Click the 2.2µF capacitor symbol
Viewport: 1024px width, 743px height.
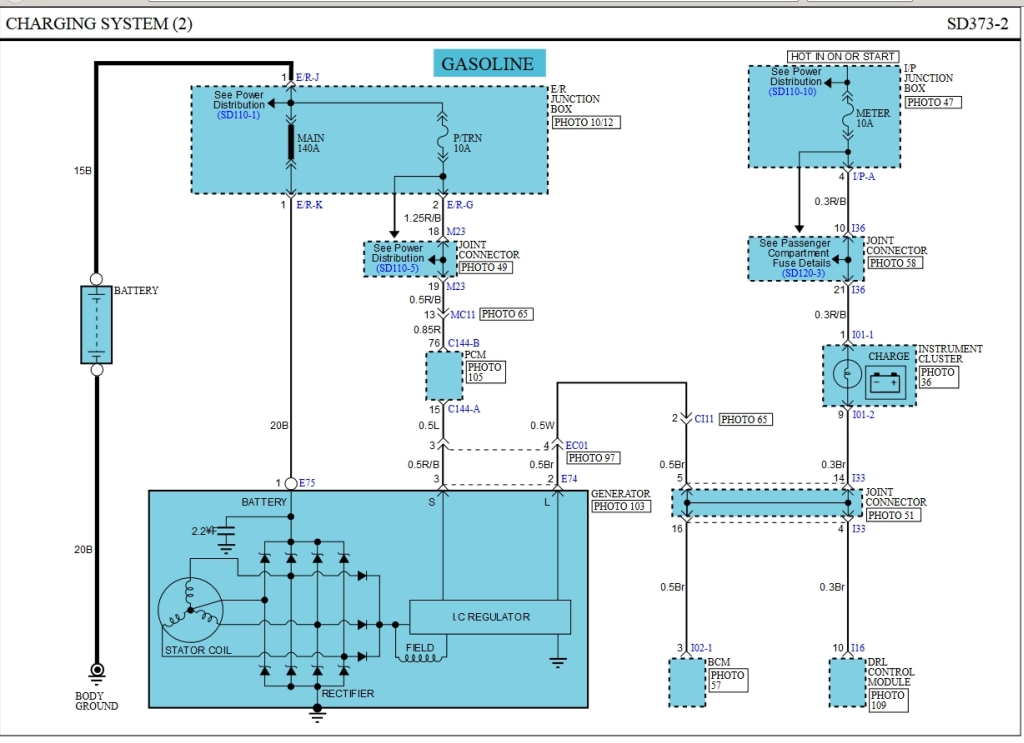coord(228,533)
